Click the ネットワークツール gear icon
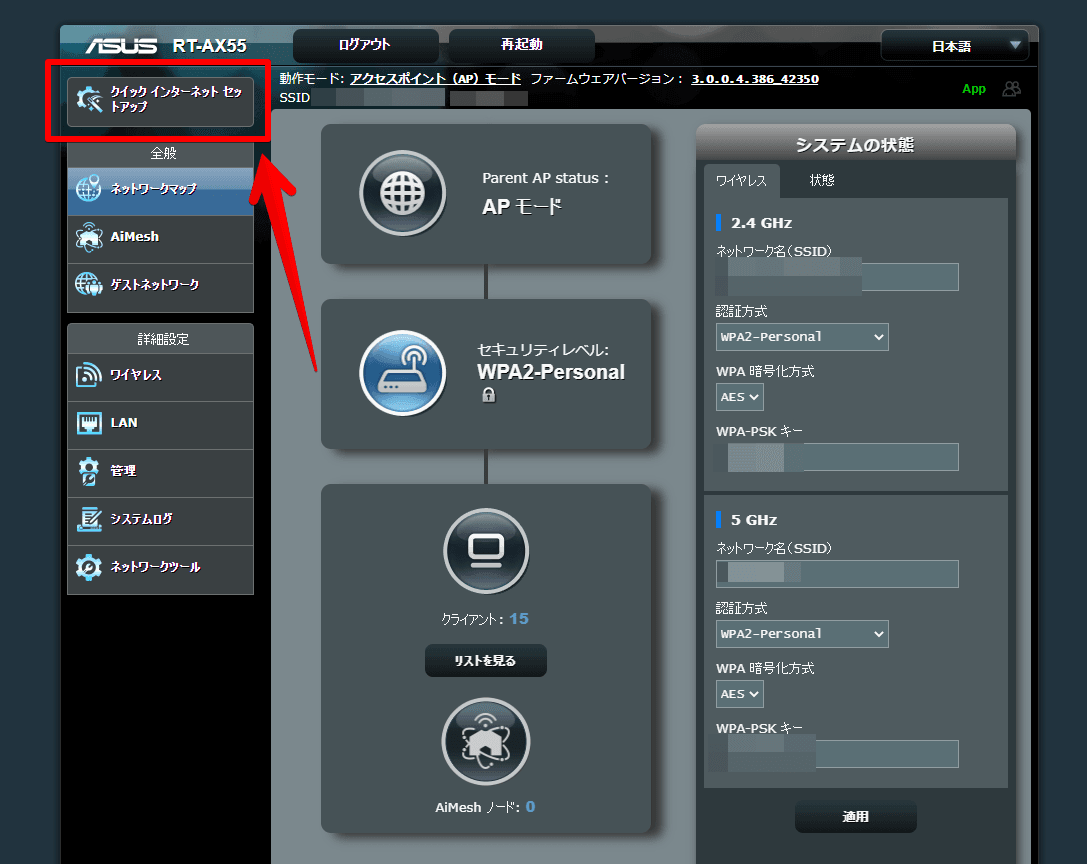 tap(90, 567)
